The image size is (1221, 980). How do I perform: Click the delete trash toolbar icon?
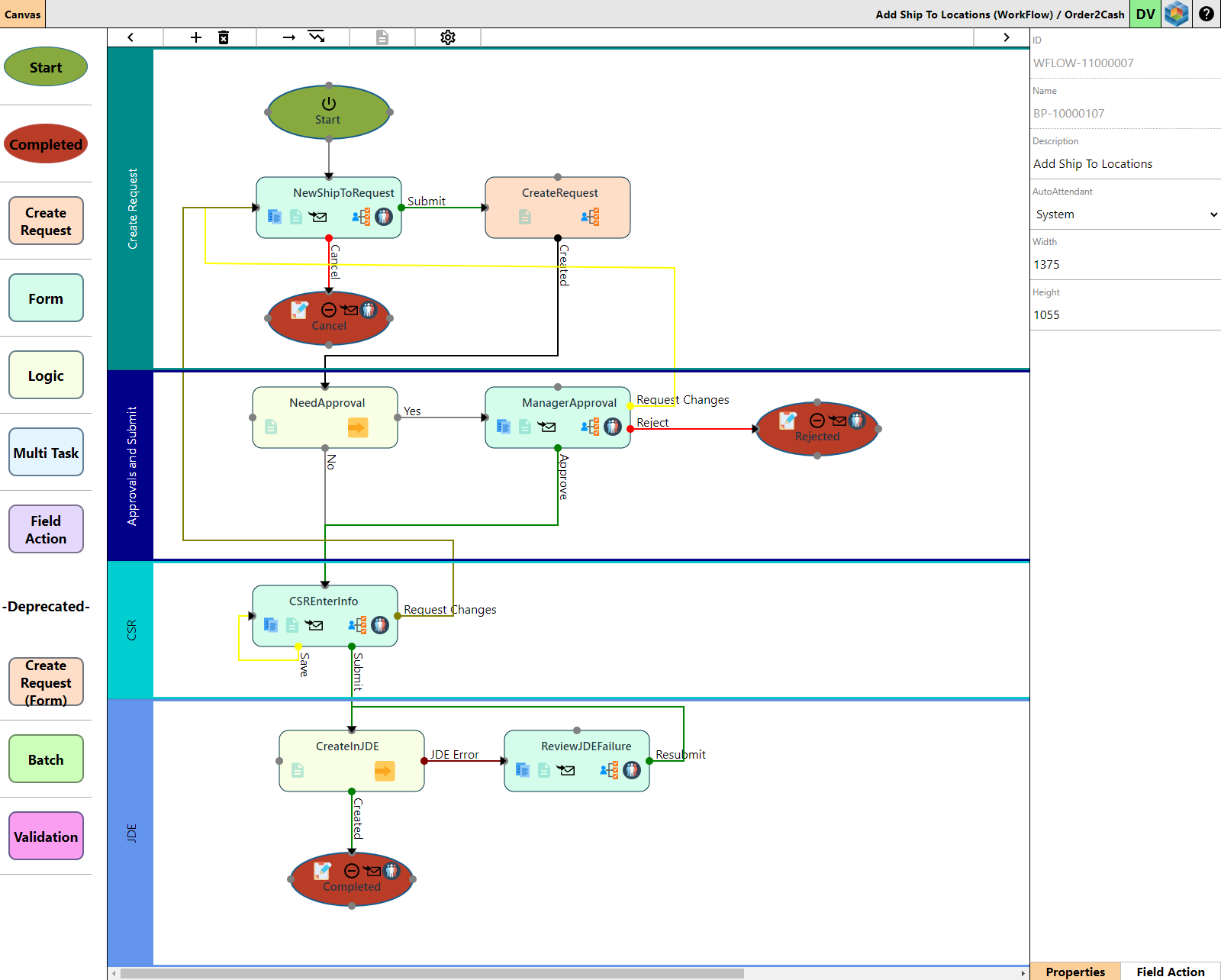click(x=224, y=37)
